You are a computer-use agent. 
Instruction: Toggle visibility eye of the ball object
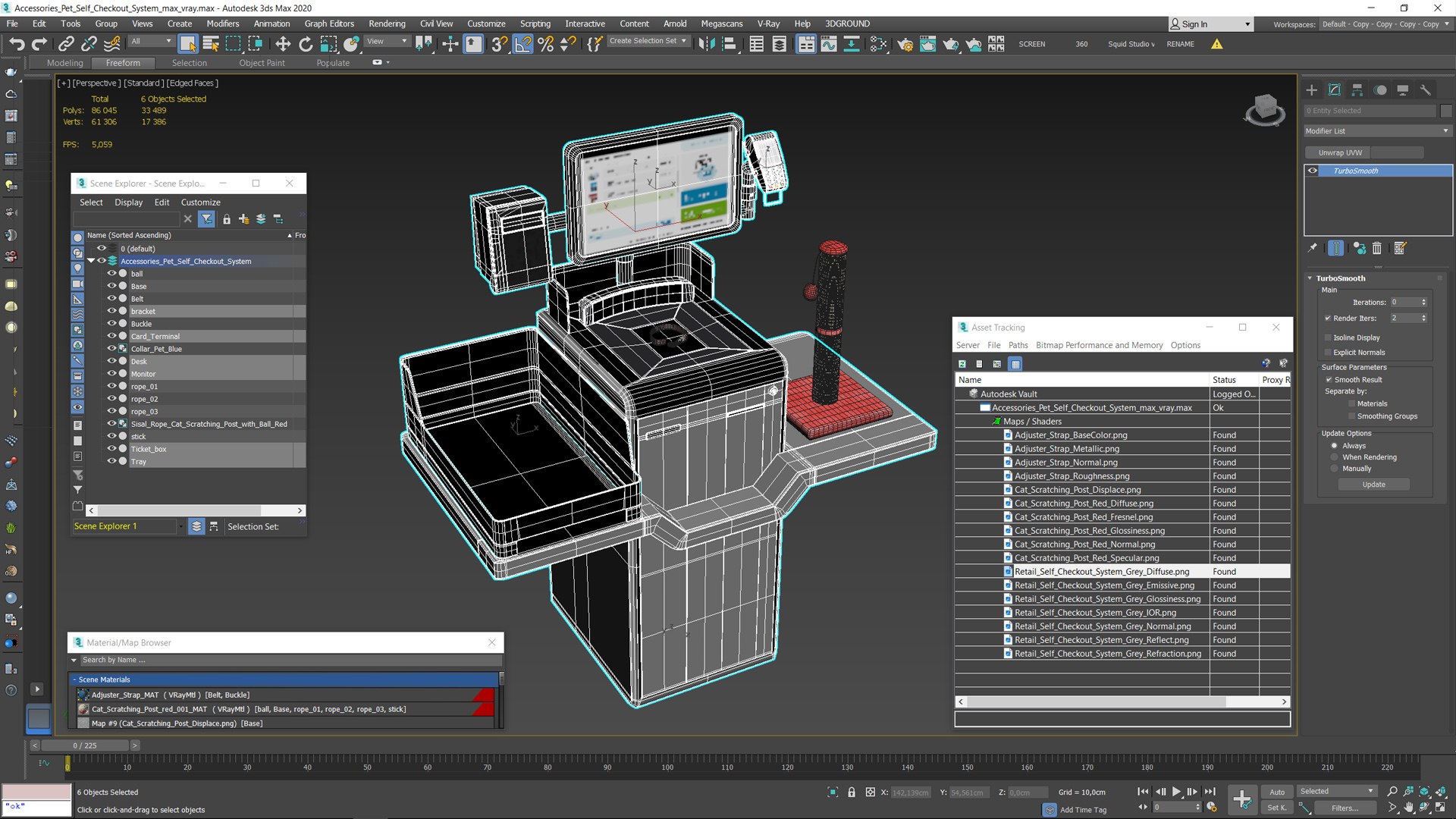pos(111,274)
